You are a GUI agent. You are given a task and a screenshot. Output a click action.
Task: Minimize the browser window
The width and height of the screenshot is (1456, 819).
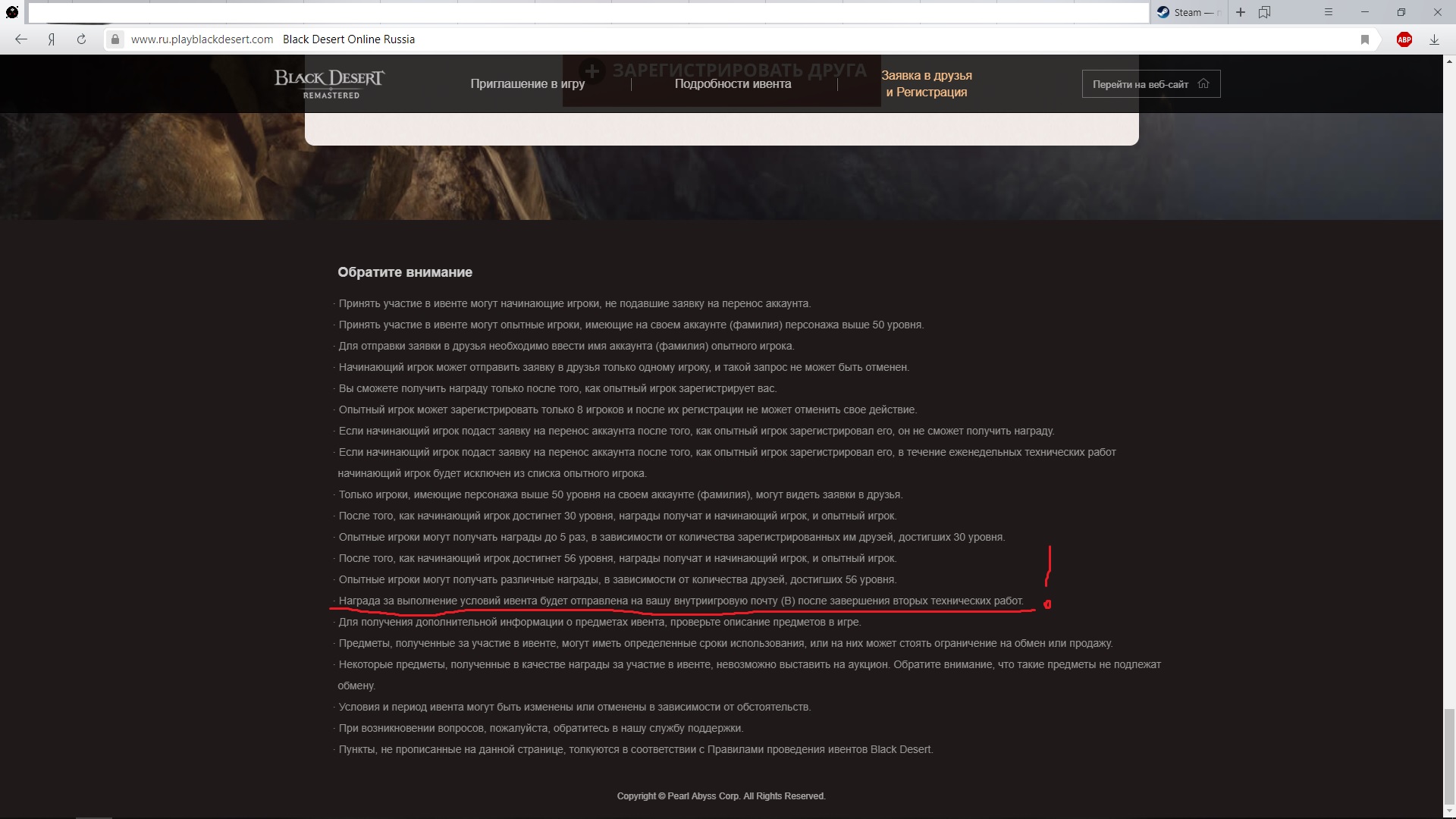pyautogui.click(x=1365, y=12)
